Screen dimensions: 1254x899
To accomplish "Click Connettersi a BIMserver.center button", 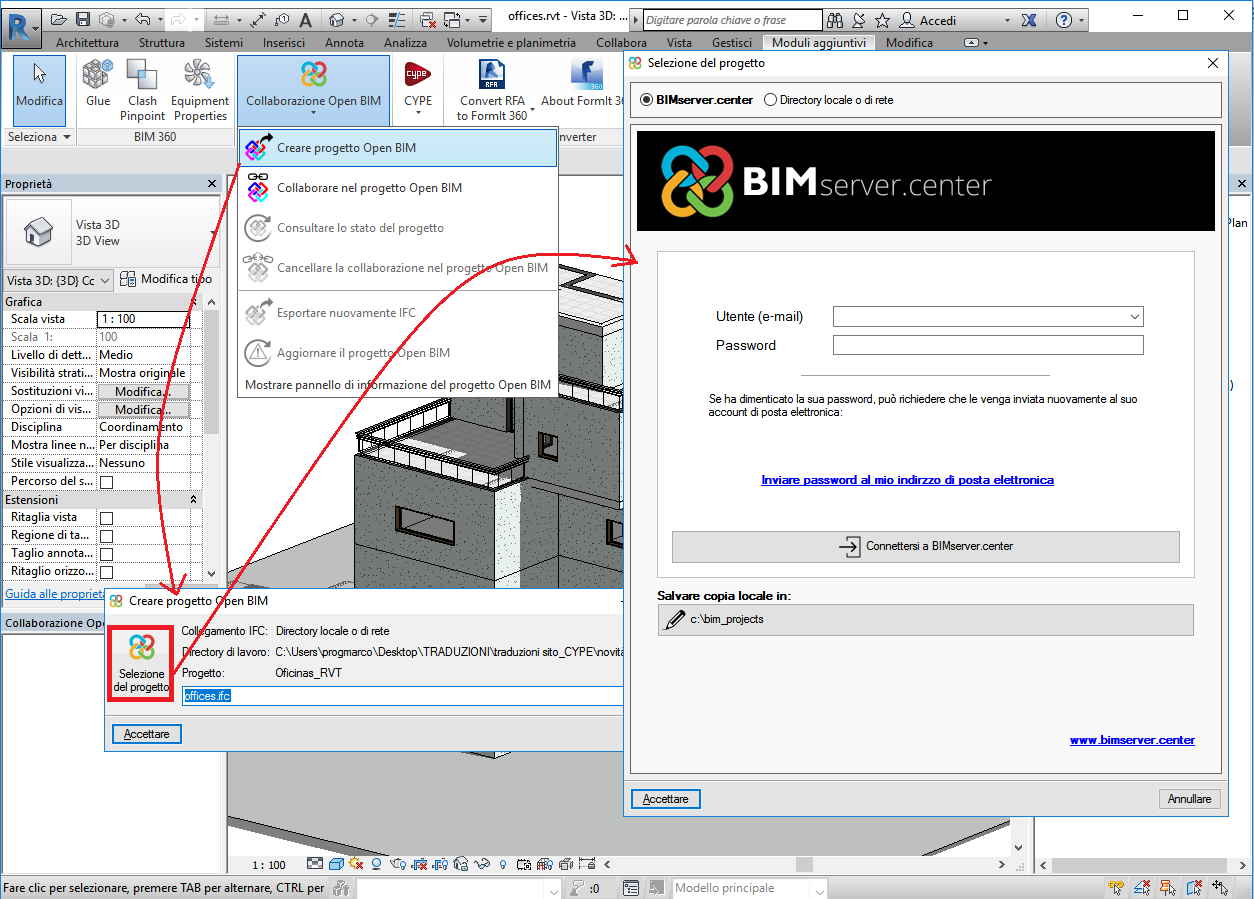I will [x=926, y=546].
